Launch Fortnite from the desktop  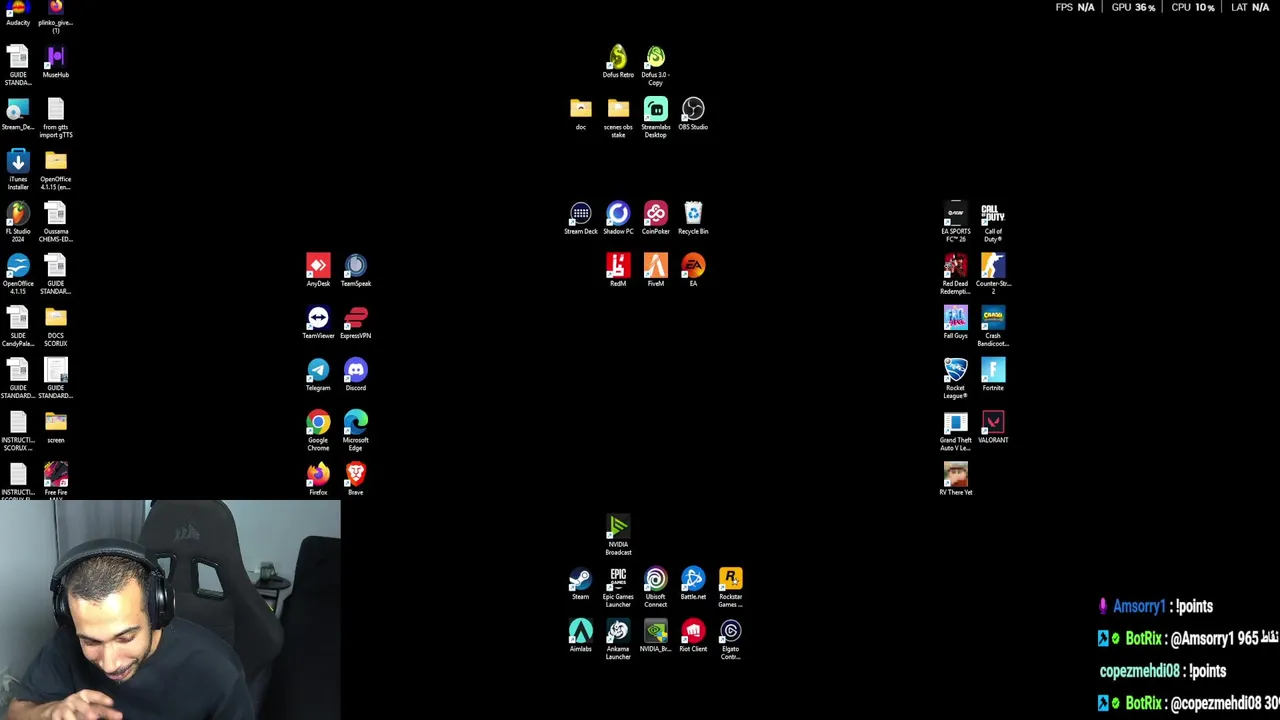tap(993, 375)
